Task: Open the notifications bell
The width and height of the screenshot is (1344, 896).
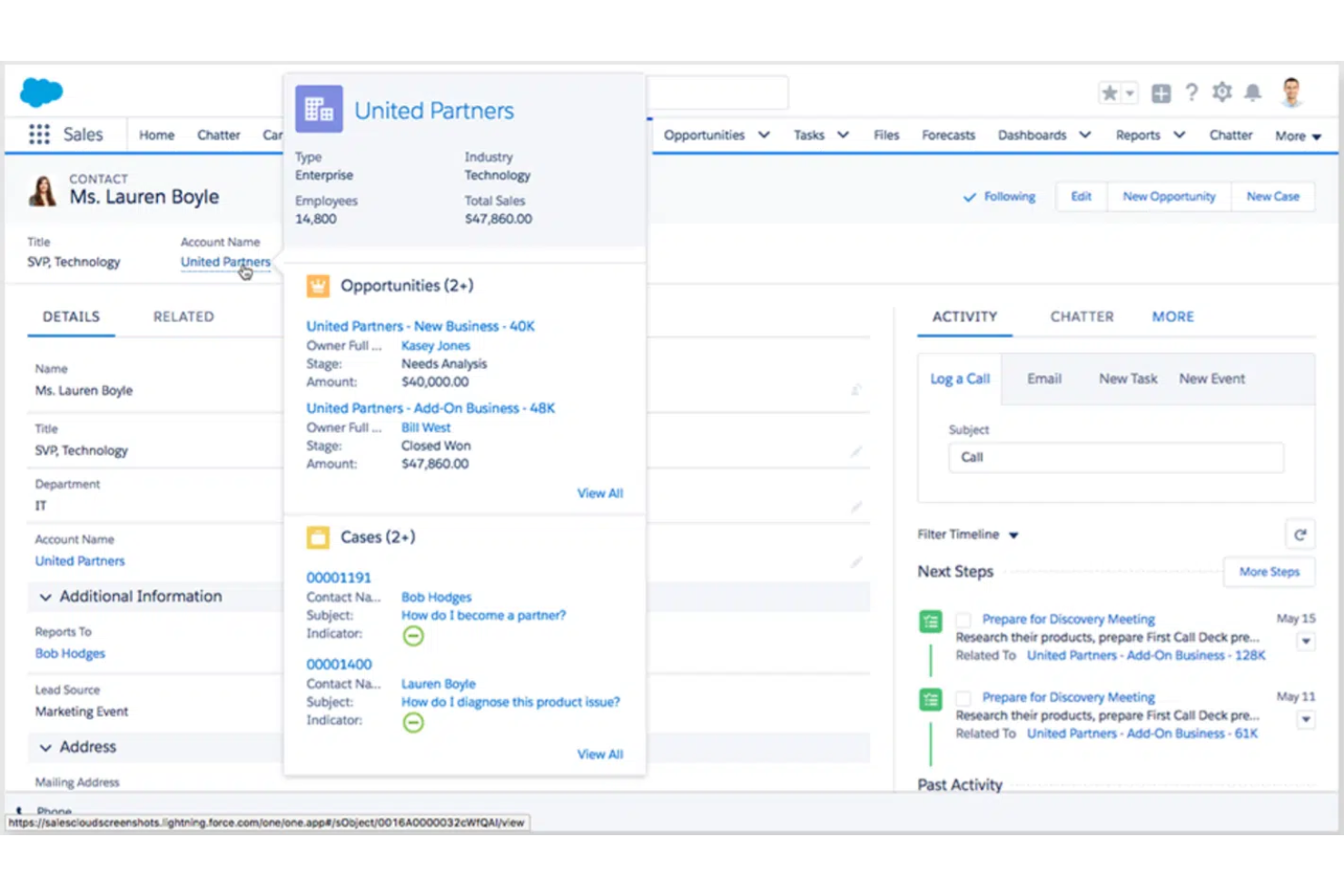Action: [x=1253, y=92]
